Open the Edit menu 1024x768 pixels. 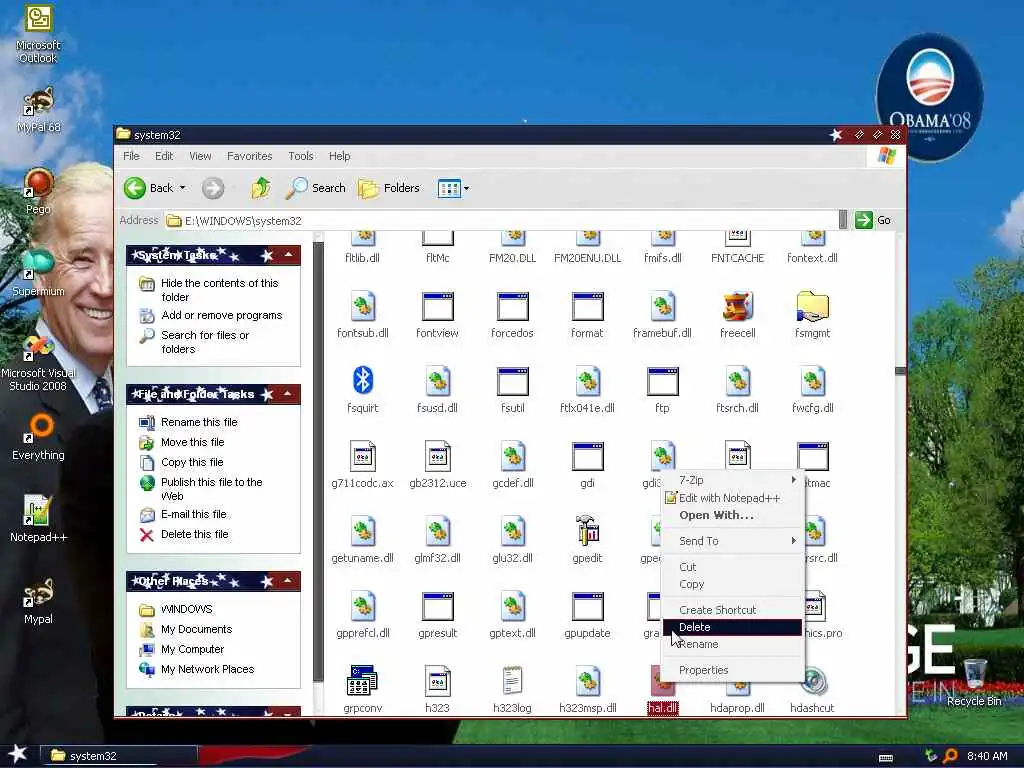164,156
